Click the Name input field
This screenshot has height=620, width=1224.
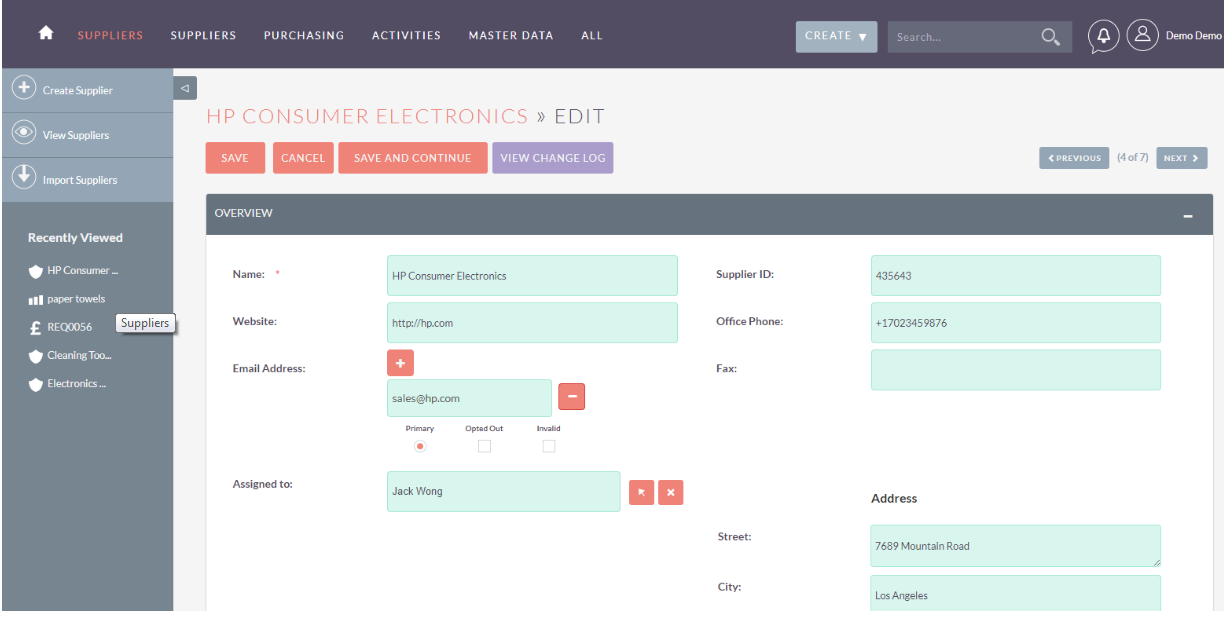(532, 275)
